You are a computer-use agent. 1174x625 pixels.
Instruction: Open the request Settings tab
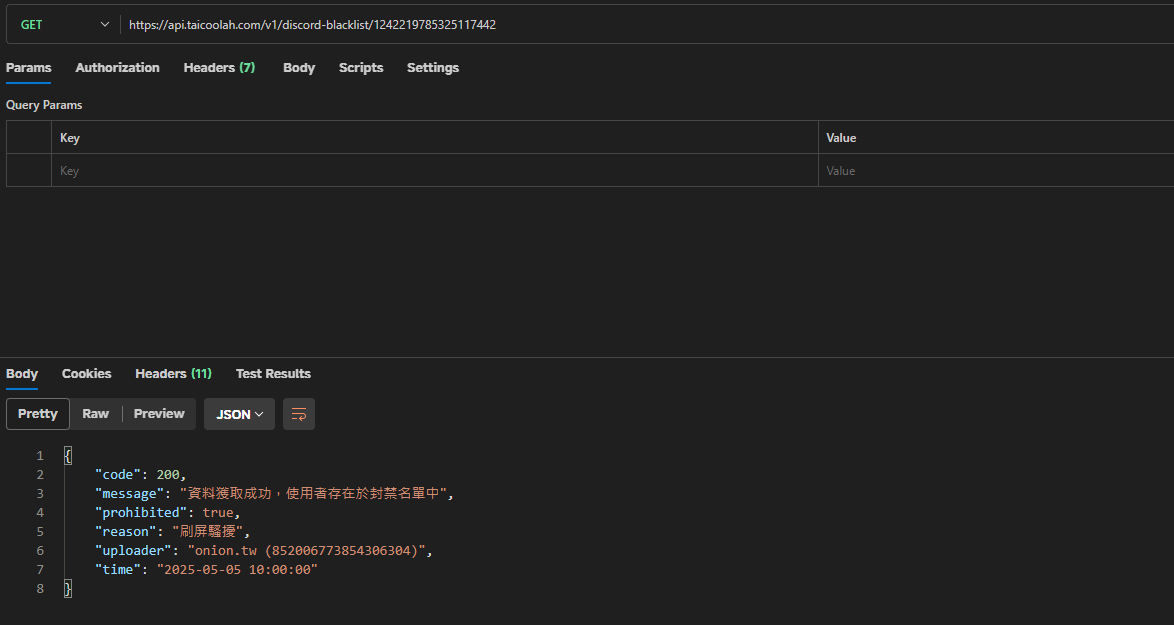click(x=433, y=68)
